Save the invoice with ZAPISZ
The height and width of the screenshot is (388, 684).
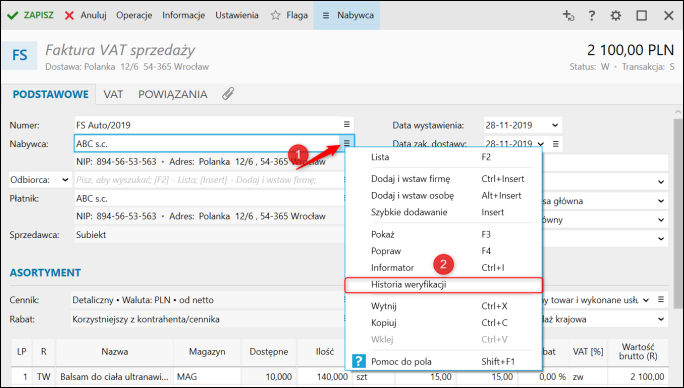30,15
